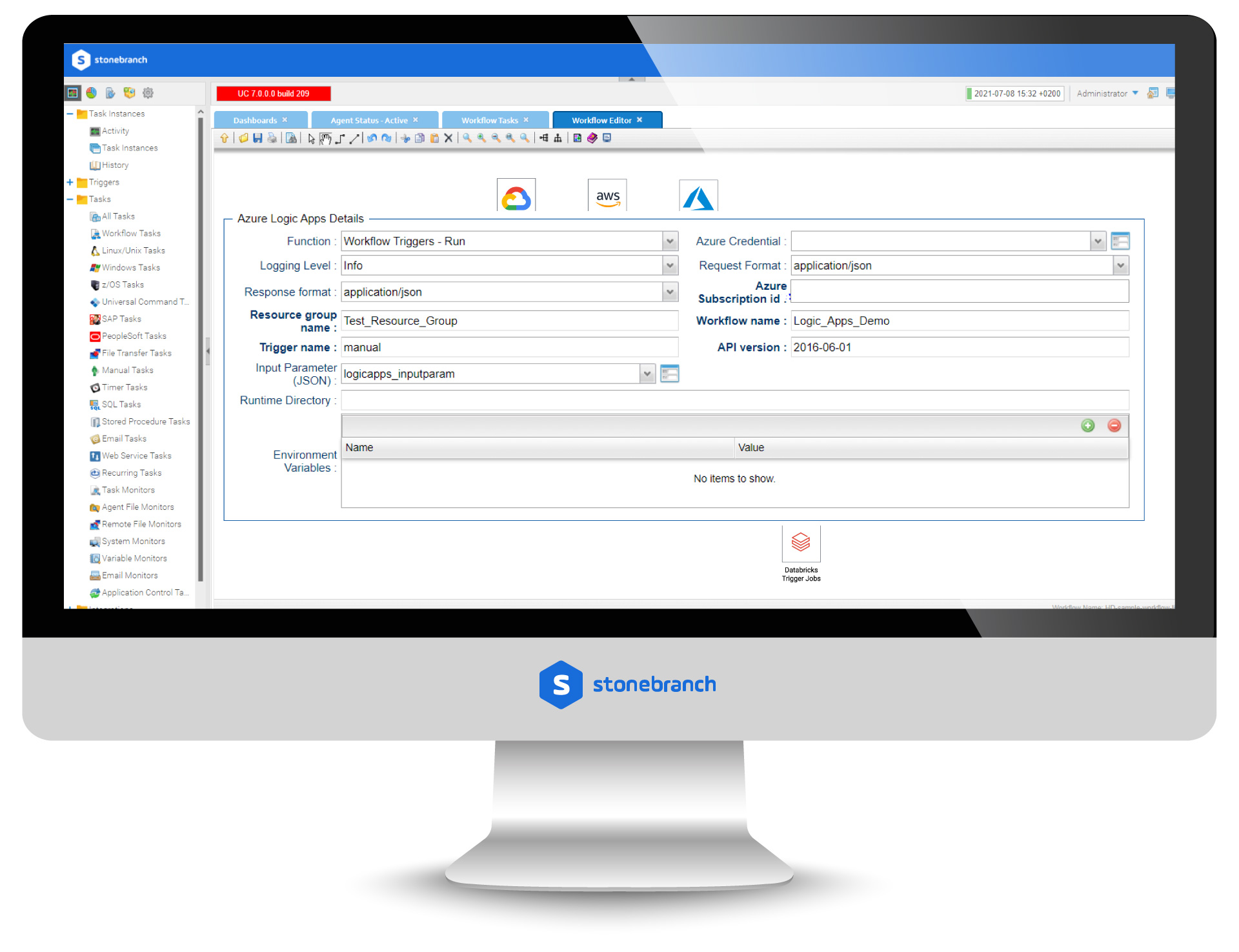Switch to the Workflow Tasks tab
Screen dimensions: 1239x952
[489, 121]
